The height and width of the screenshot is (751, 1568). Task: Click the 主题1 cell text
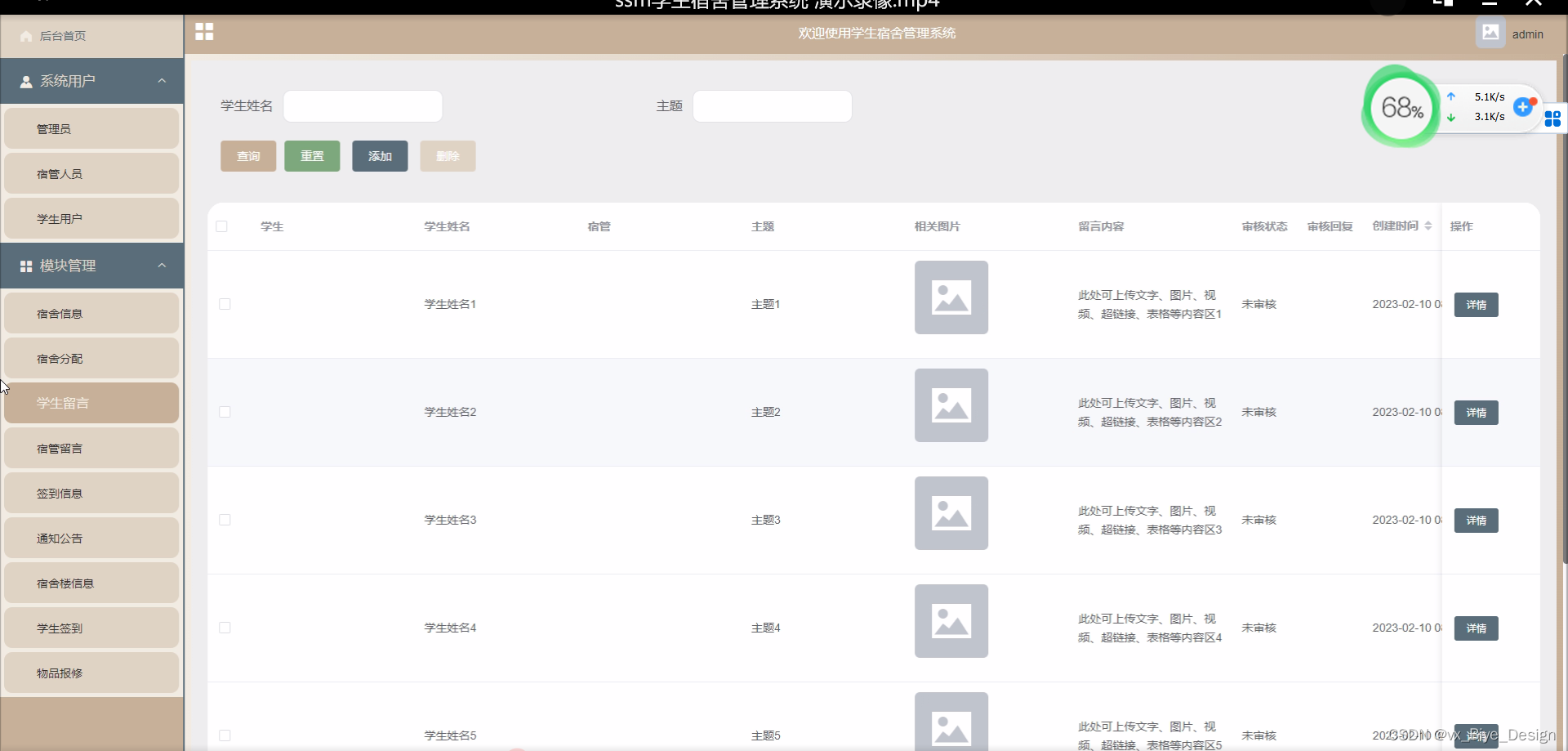tap(765, 304)
